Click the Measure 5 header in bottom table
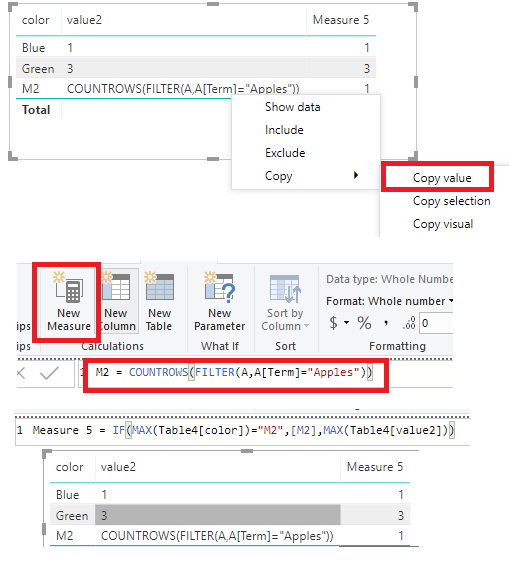Screen dimensions: 509x562 375,467
